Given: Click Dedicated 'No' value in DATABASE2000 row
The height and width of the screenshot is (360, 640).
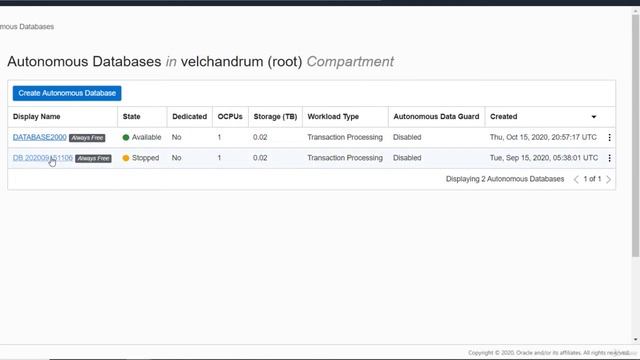Looking at the screenshot, I should (x=176, y=137).
